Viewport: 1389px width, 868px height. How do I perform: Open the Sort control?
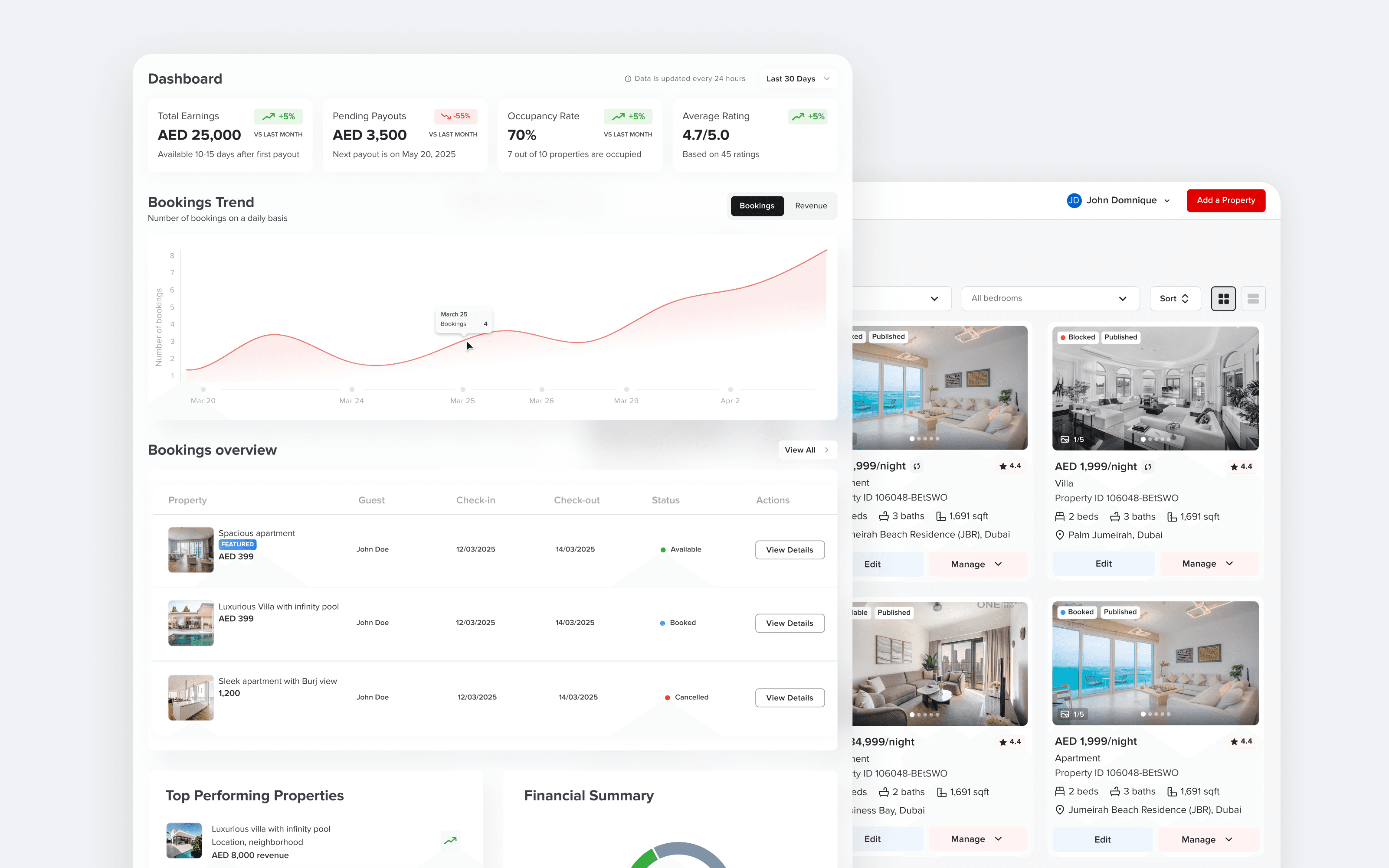point(1175,299)
